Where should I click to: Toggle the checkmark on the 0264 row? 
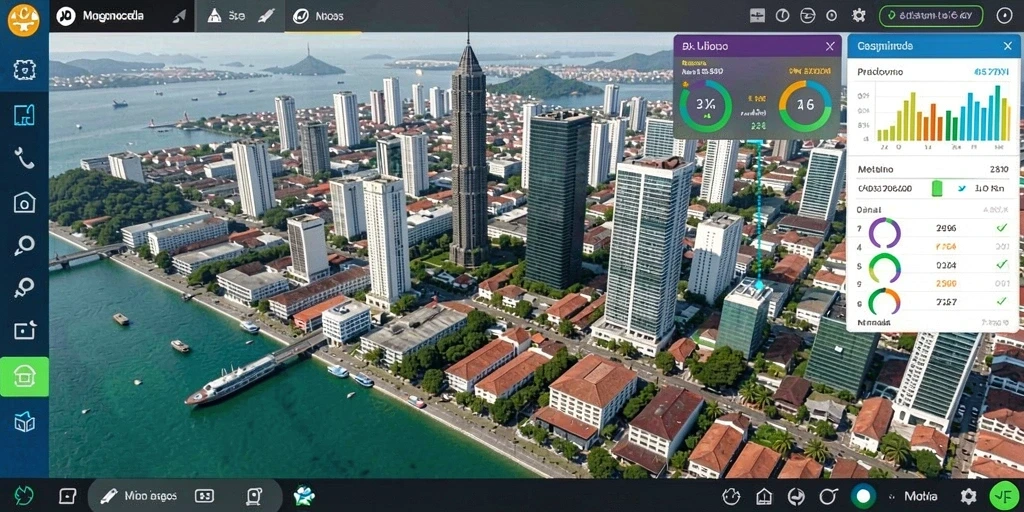(x=1001, y=264)
